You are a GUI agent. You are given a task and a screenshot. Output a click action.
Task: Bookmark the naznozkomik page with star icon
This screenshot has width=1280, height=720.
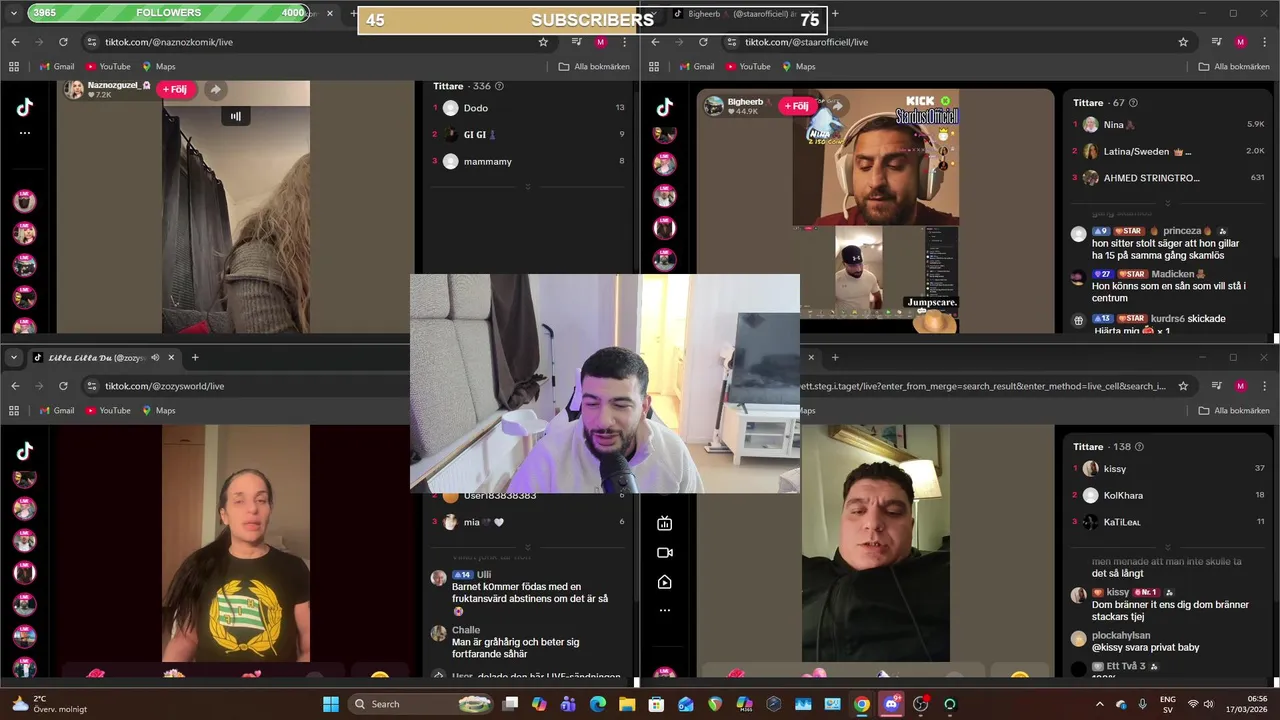click(543, 42)
